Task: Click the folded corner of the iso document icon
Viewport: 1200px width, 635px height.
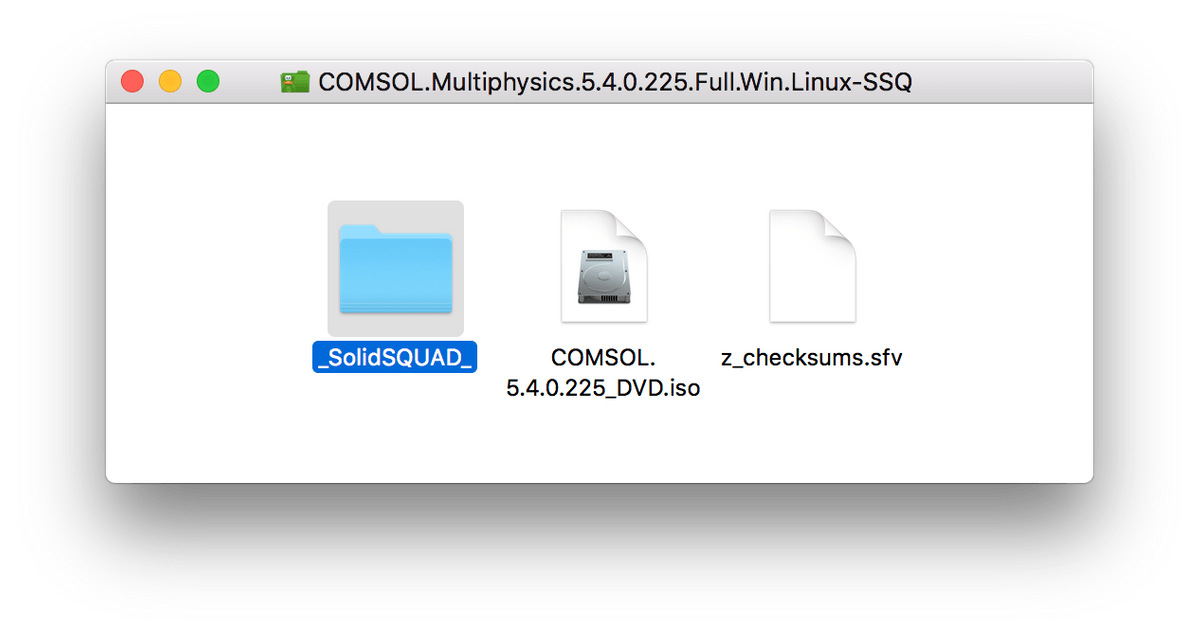Action: click(632, 225)
